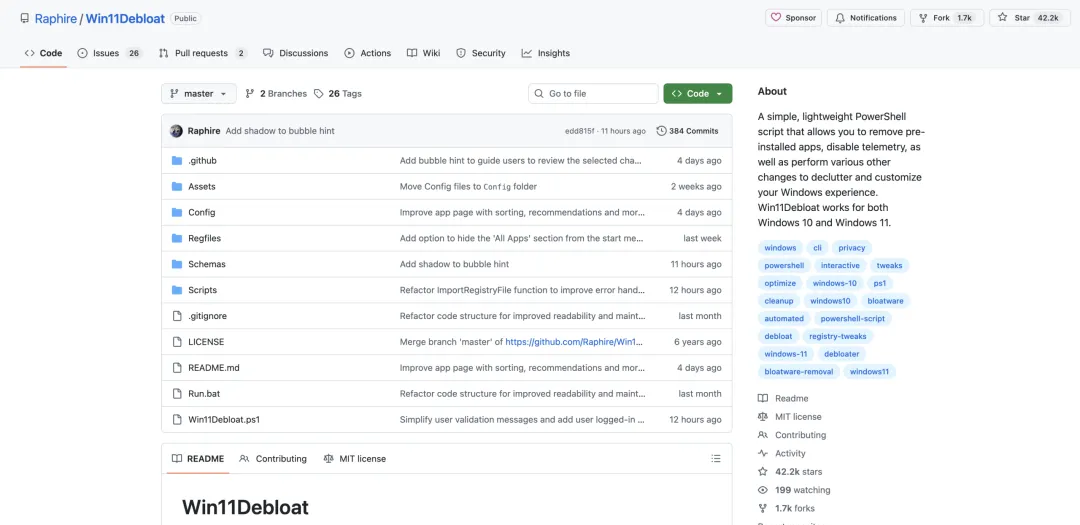Click the search icon in Go to file
The image size is (1080, 525).
[x=539, y=94]
